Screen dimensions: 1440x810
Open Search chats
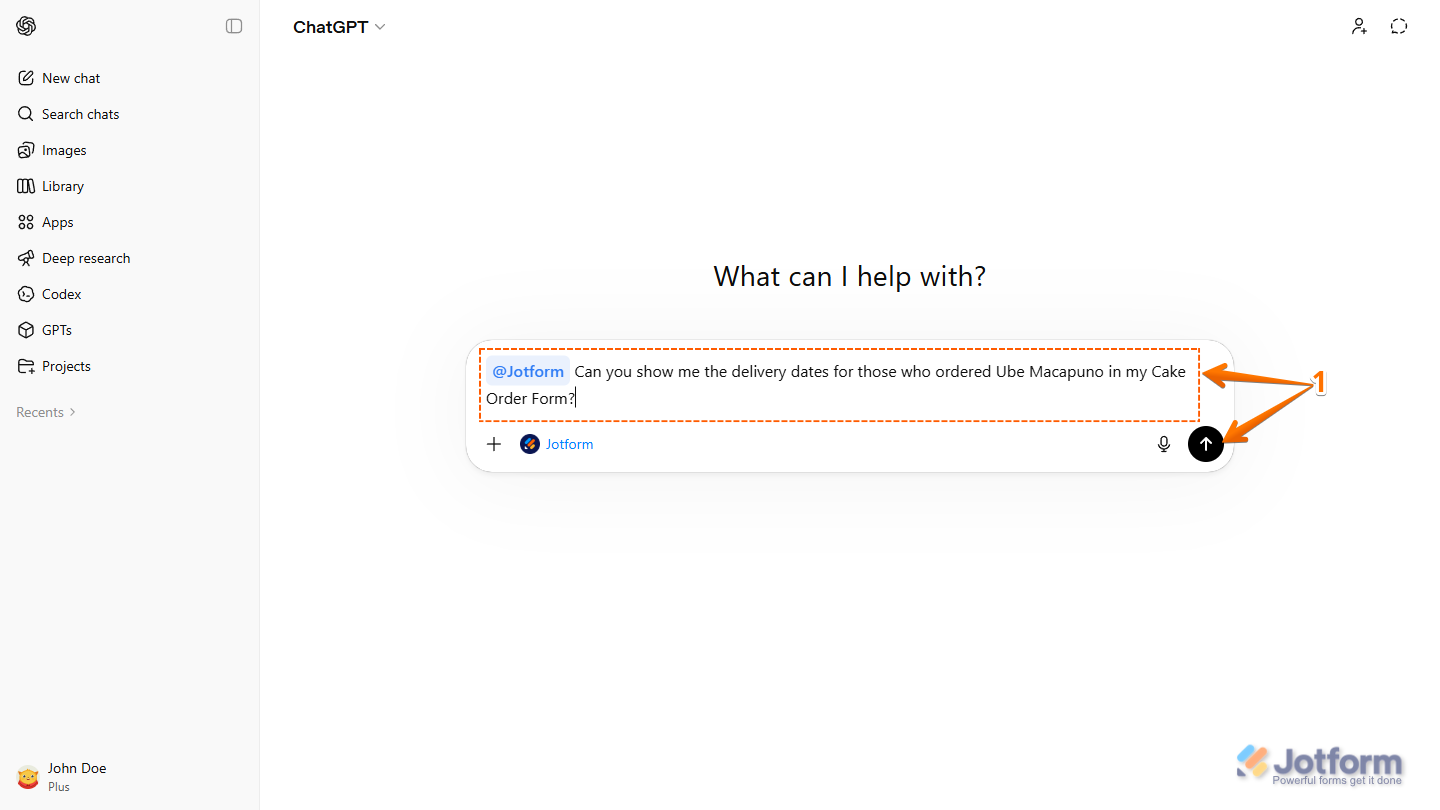[80, 113]
